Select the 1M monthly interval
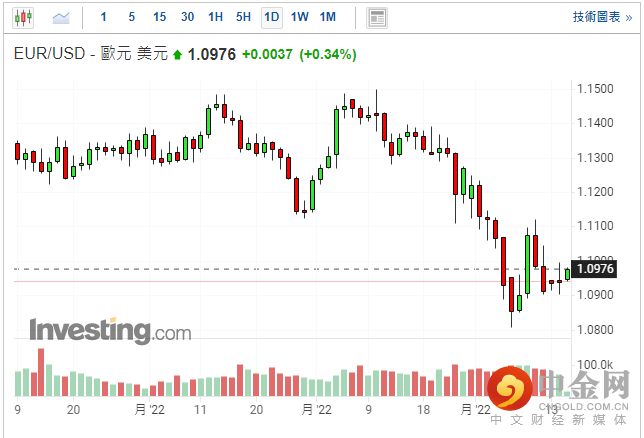Viewport: 644px width, 438px height. pos(328,17)
